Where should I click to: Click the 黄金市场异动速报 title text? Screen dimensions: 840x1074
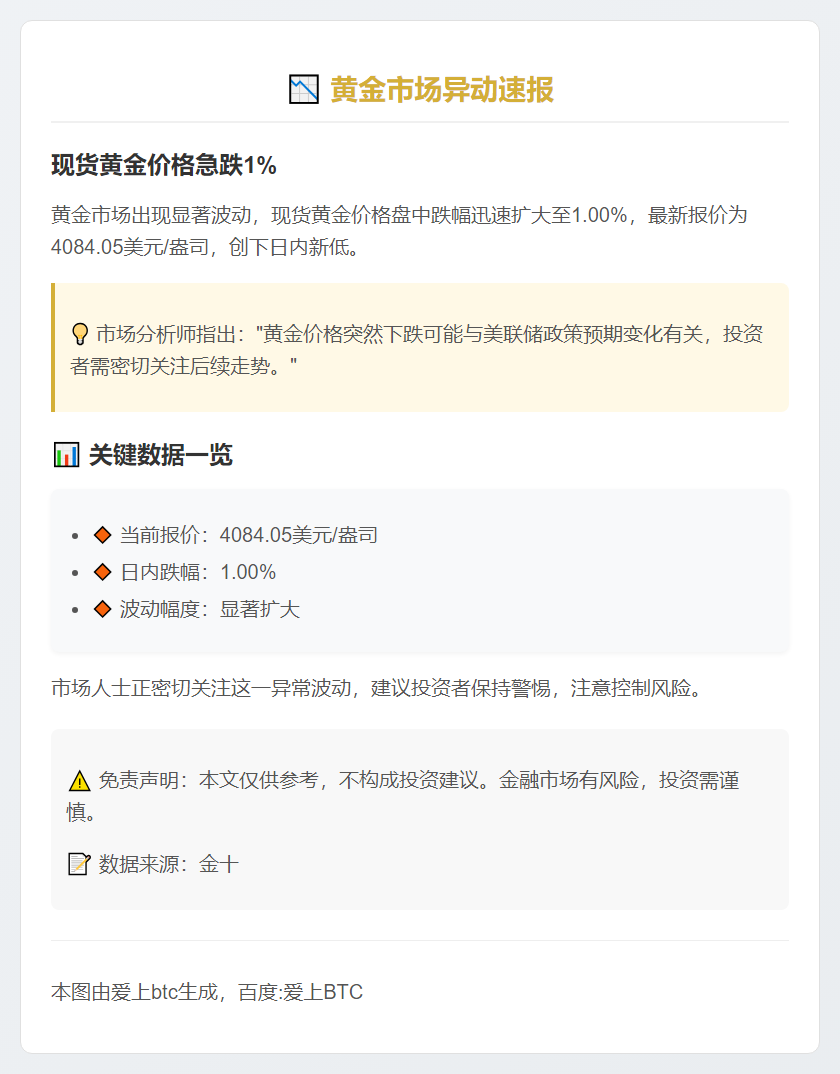click(x=441, y=90)
